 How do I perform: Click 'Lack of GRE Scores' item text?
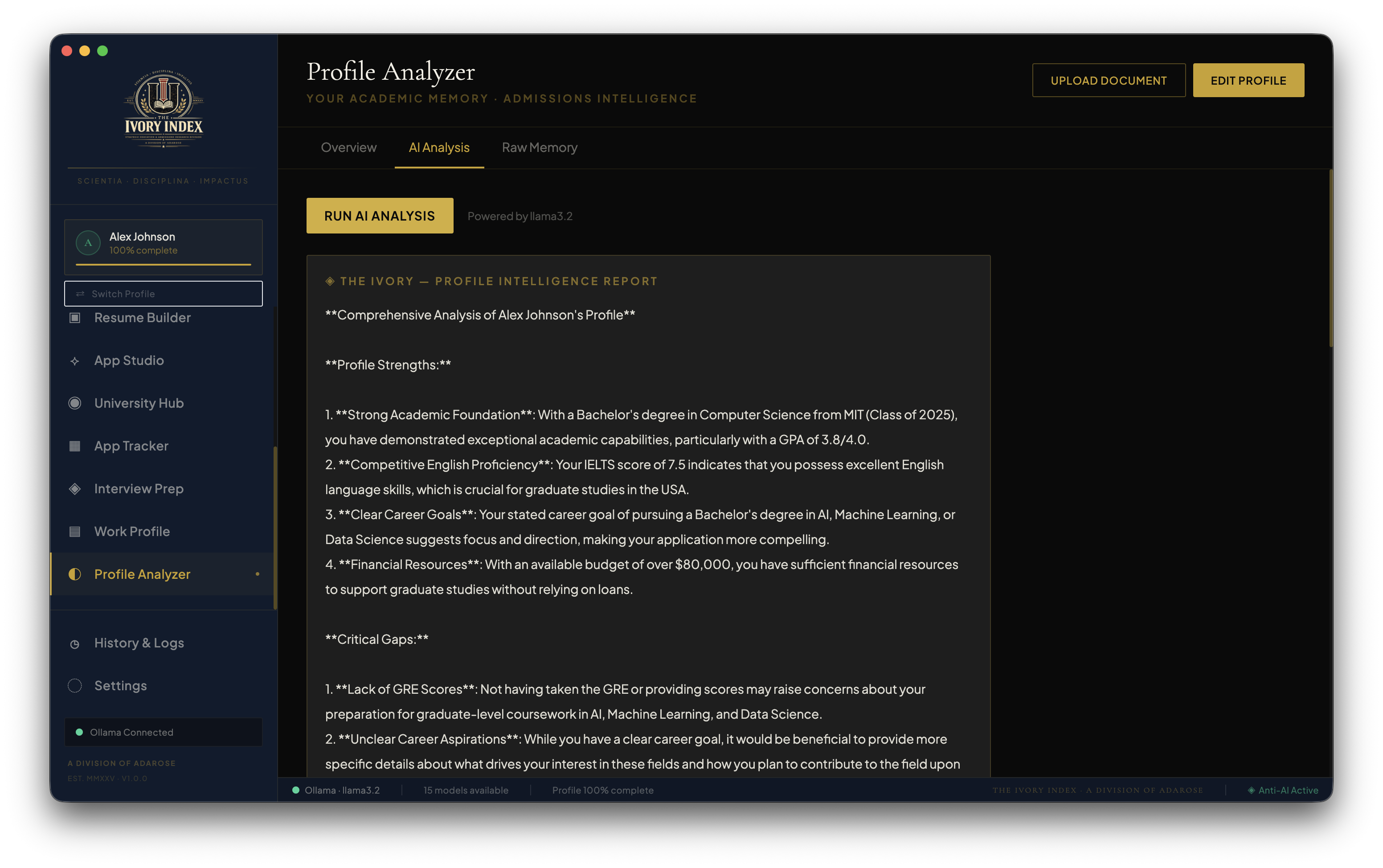coord(405,689)
